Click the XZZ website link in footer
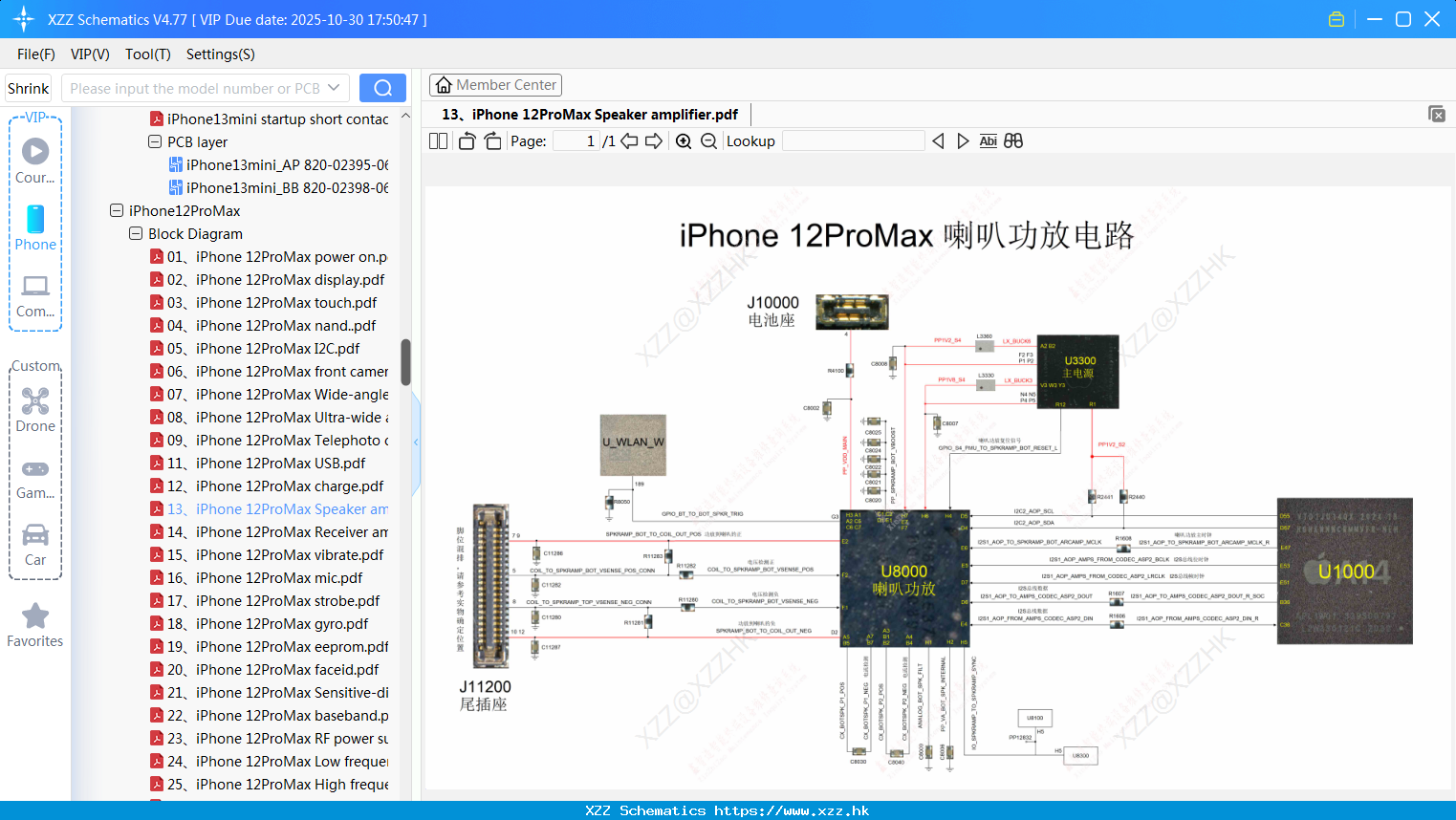Image resolution: width=1456 pixels, height=820 pixels. [x=792, y=810]
